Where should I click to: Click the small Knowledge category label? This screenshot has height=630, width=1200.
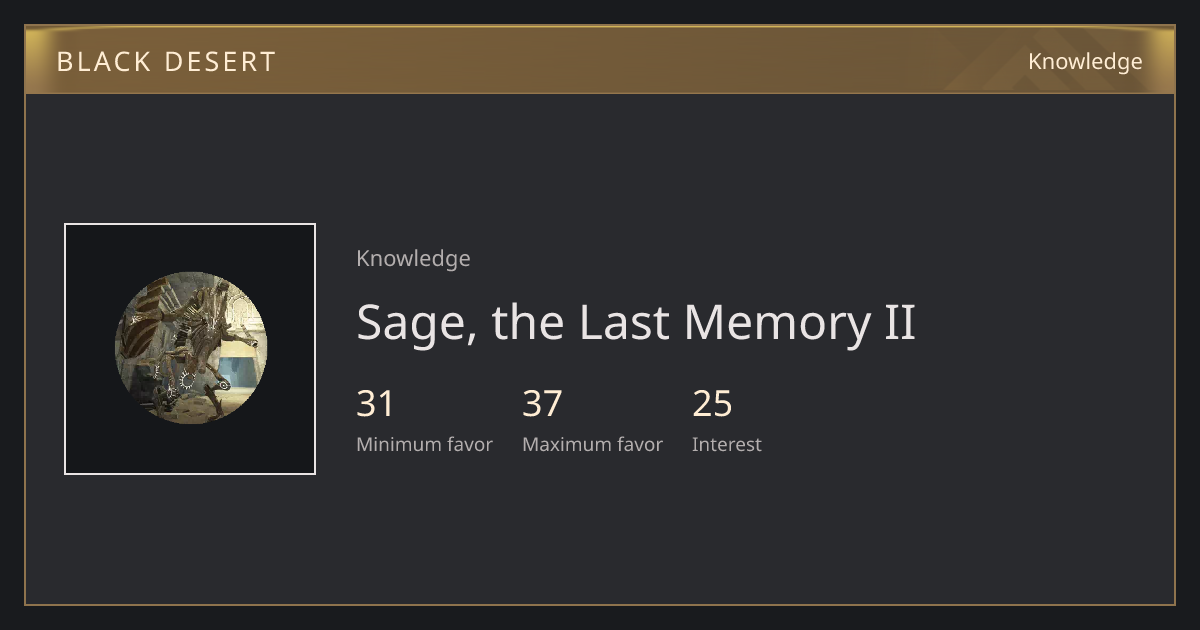[x=413, y=259]
